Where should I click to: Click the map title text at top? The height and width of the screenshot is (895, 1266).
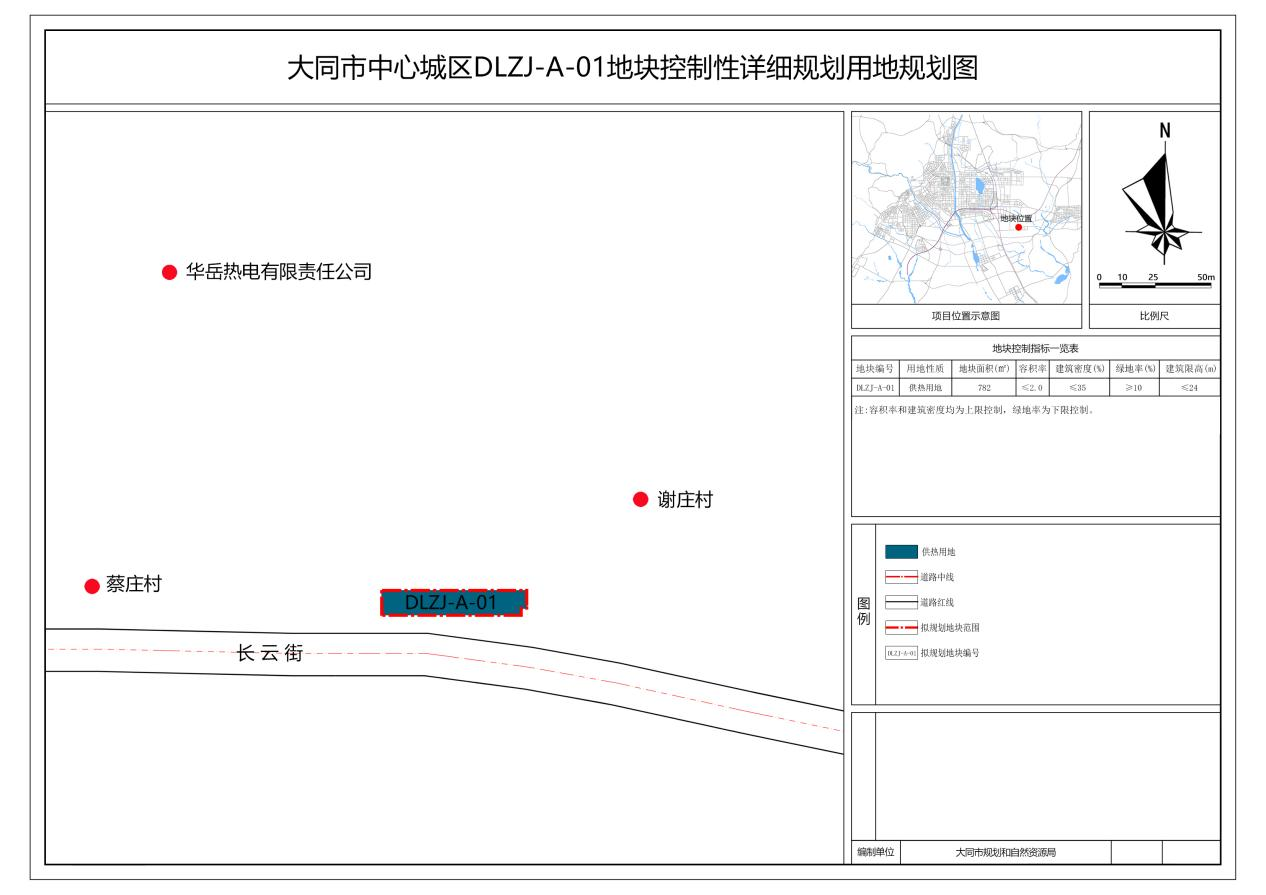click(632, 68)
